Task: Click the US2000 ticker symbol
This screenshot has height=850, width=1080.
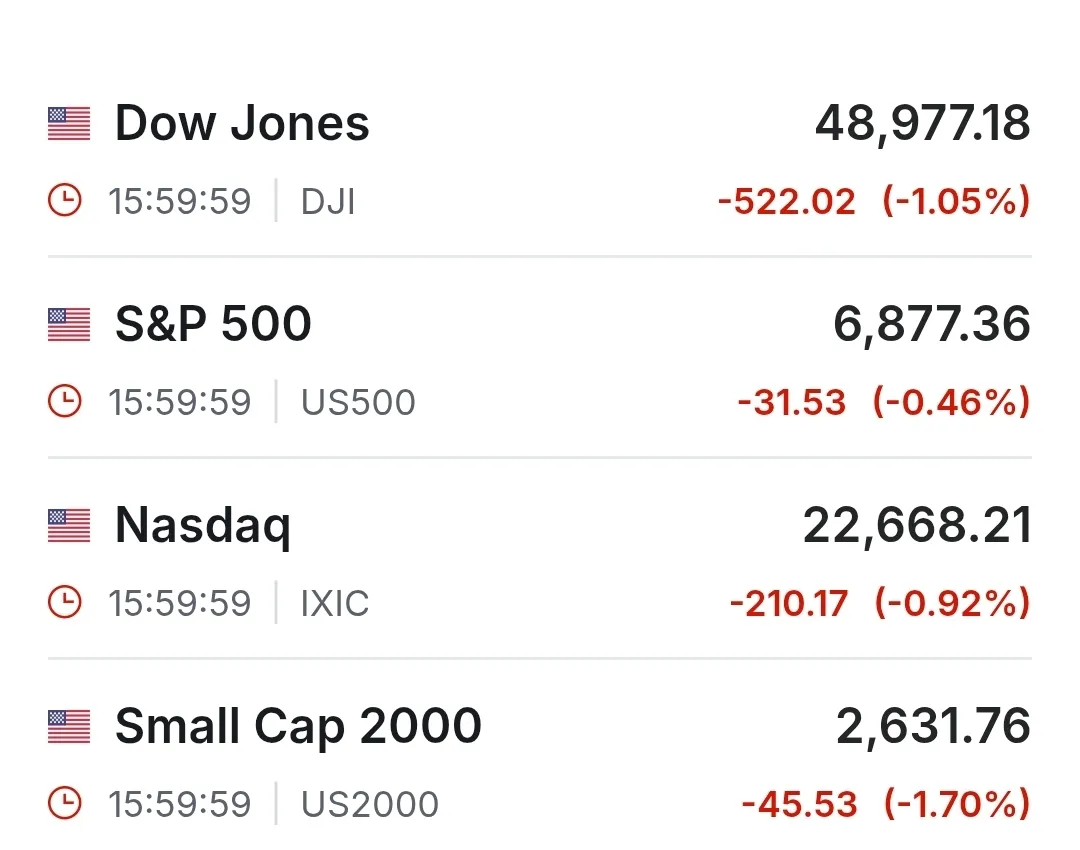Action: pos(370,804)
